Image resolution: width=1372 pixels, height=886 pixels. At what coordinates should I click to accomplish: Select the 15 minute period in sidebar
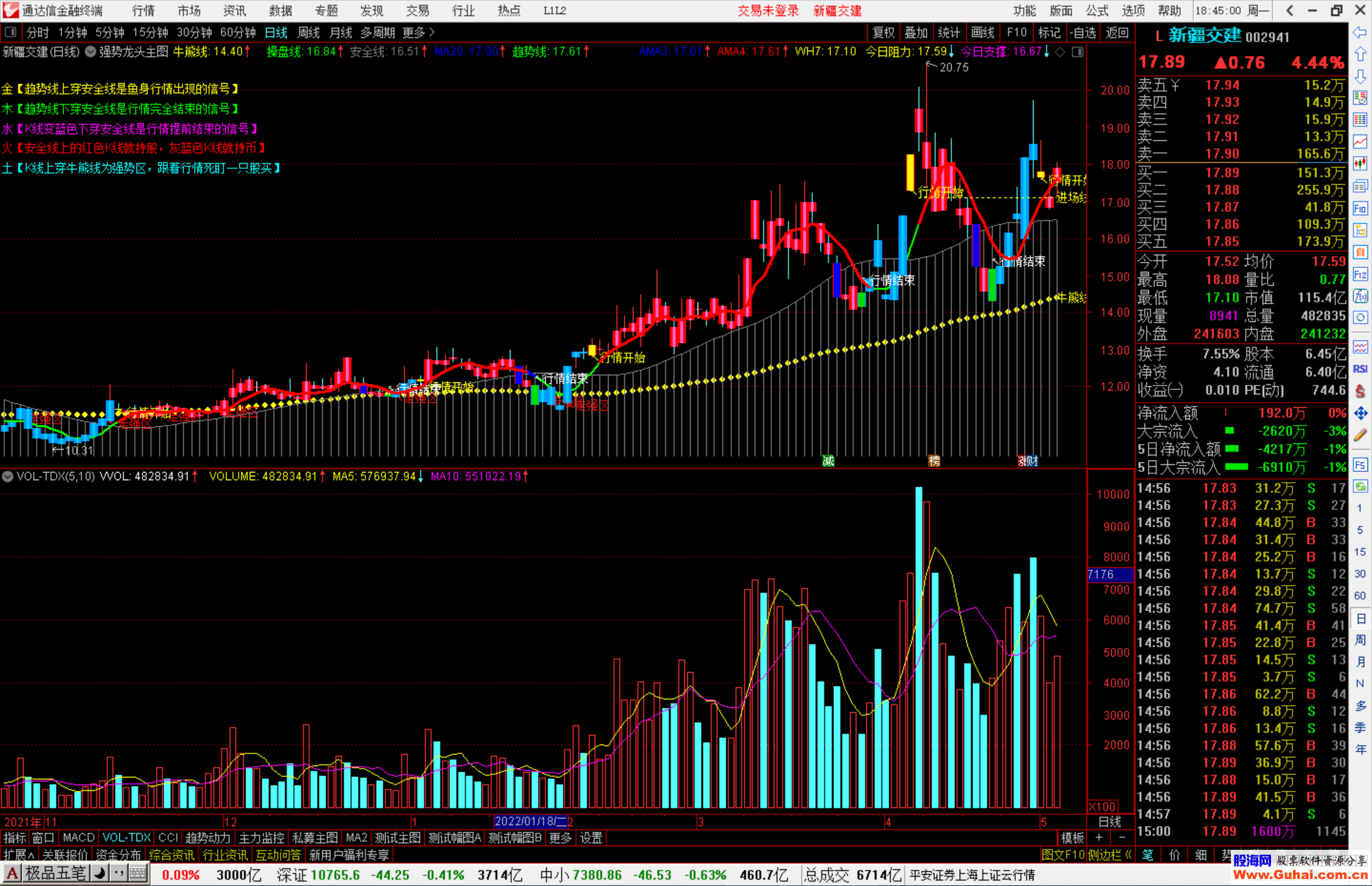click(1360, 552)
